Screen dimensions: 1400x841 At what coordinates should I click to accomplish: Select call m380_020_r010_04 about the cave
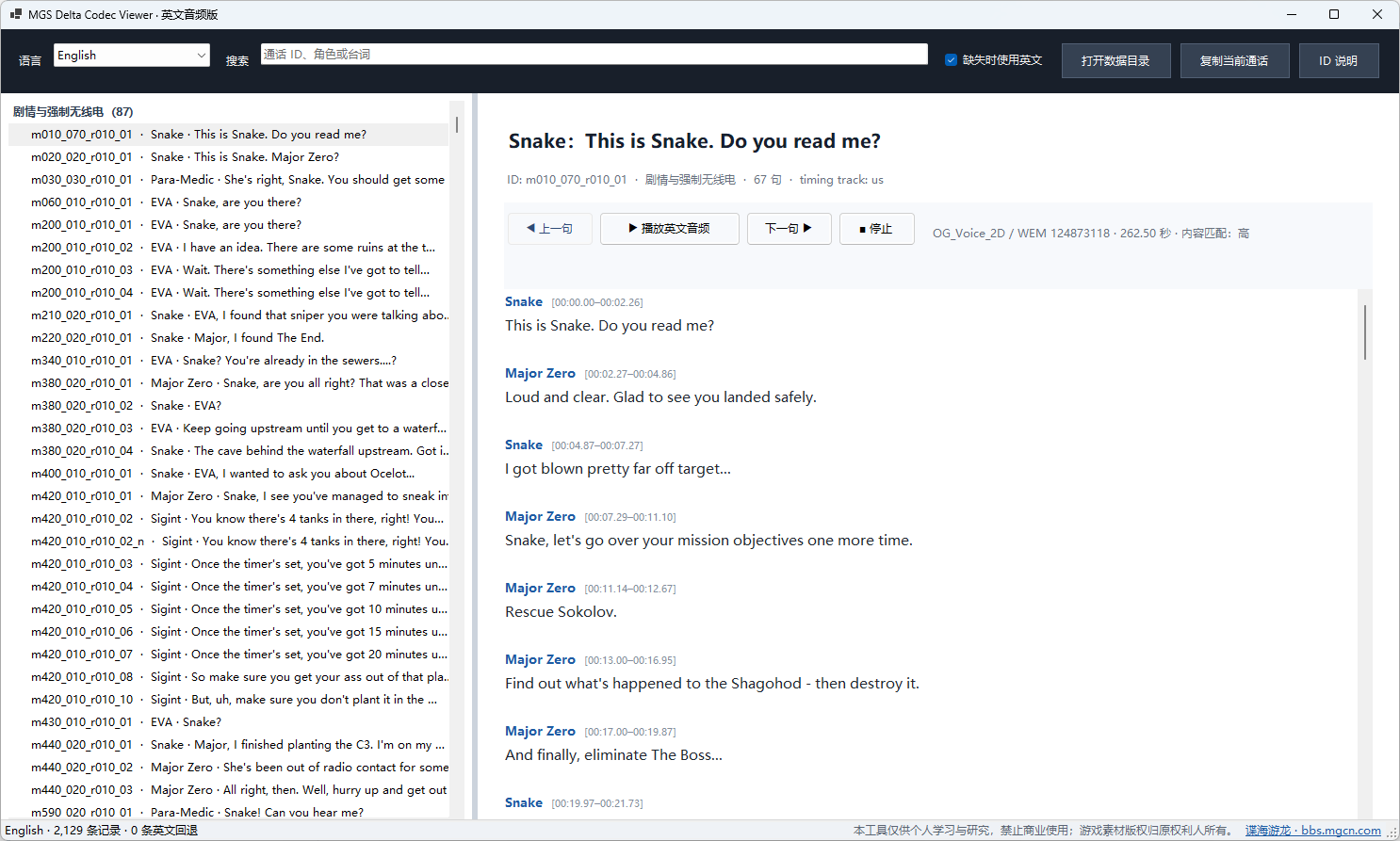pyautogui.click(x=229, y=451)
